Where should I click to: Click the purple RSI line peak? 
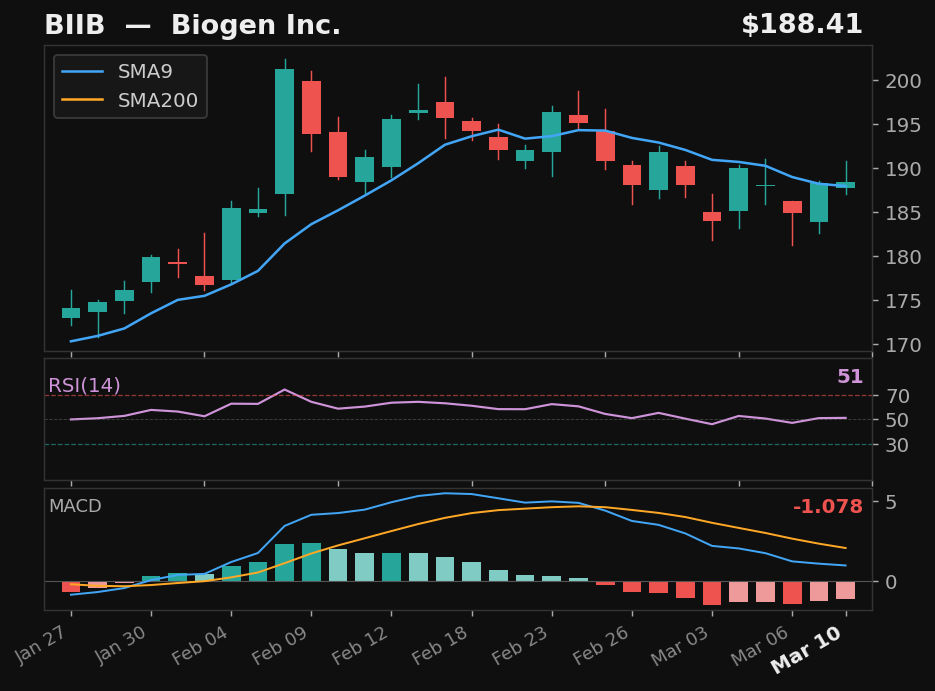click(285, 388)
